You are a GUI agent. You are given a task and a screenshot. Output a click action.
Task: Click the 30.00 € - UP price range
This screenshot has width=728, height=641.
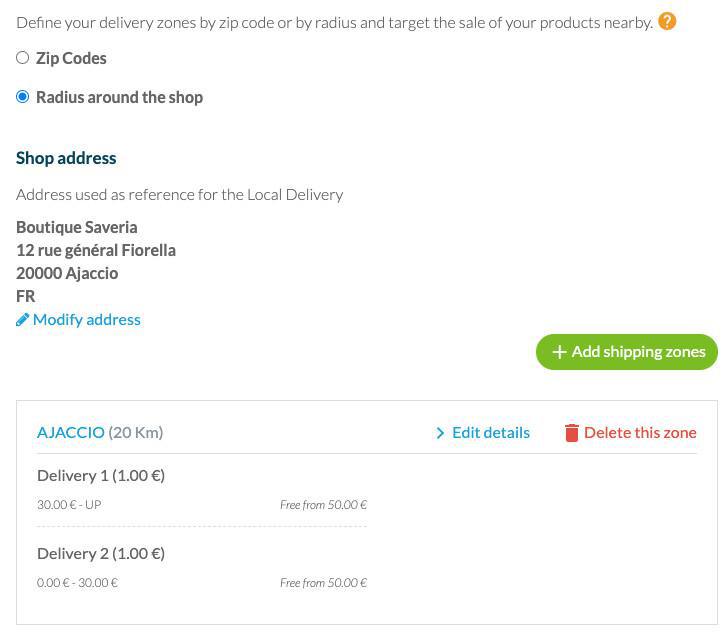(x=69, y=505)
